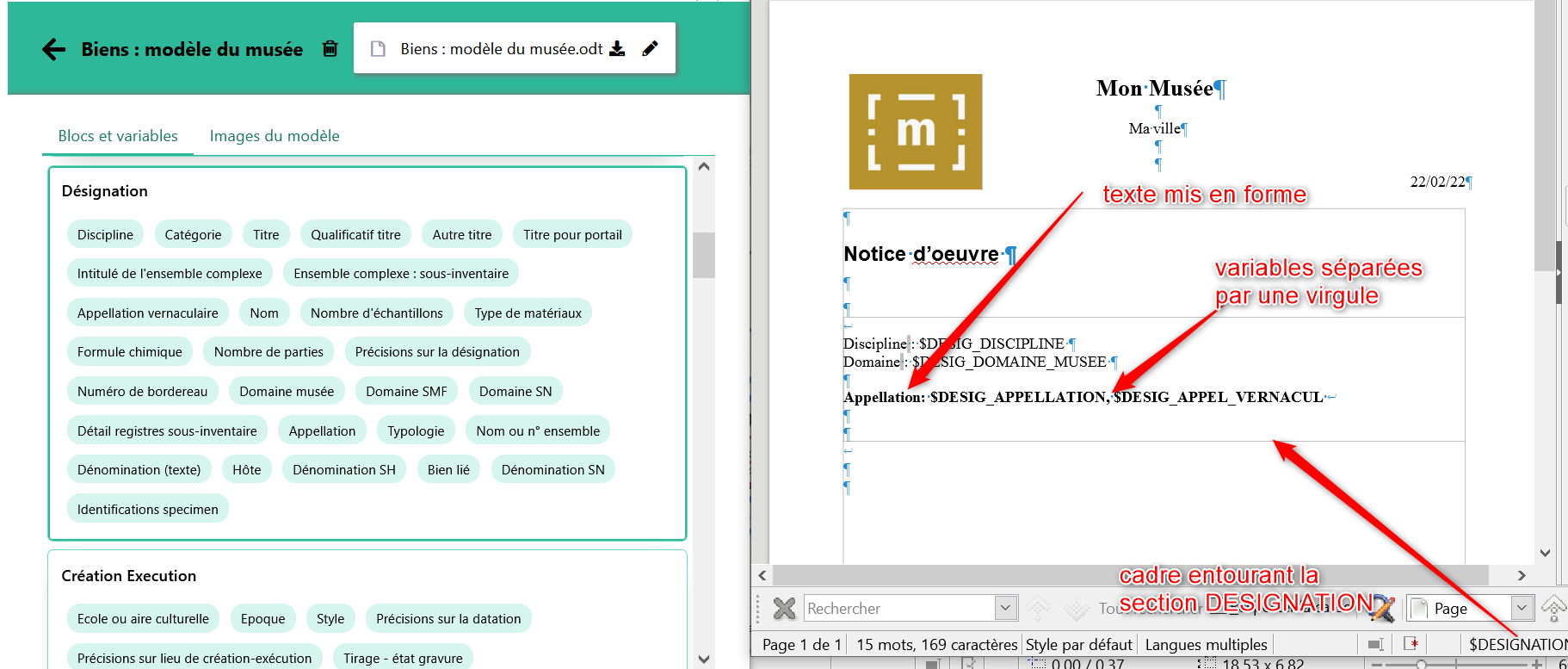Screen dimensions: 1568x669
Task: Click 'Style par défaut' in status bar
Action: tap(1079, 644)
